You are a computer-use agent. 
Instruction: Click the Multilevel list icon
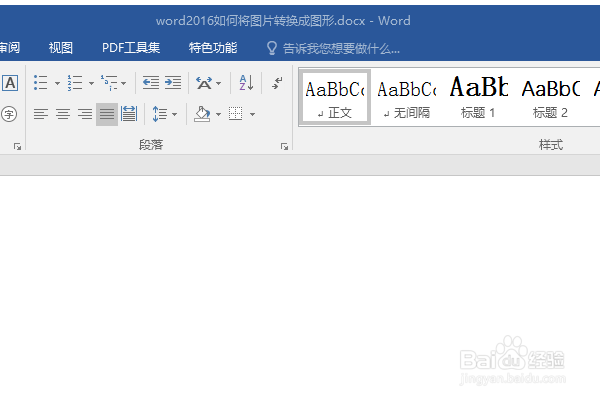tap(109, 83)
